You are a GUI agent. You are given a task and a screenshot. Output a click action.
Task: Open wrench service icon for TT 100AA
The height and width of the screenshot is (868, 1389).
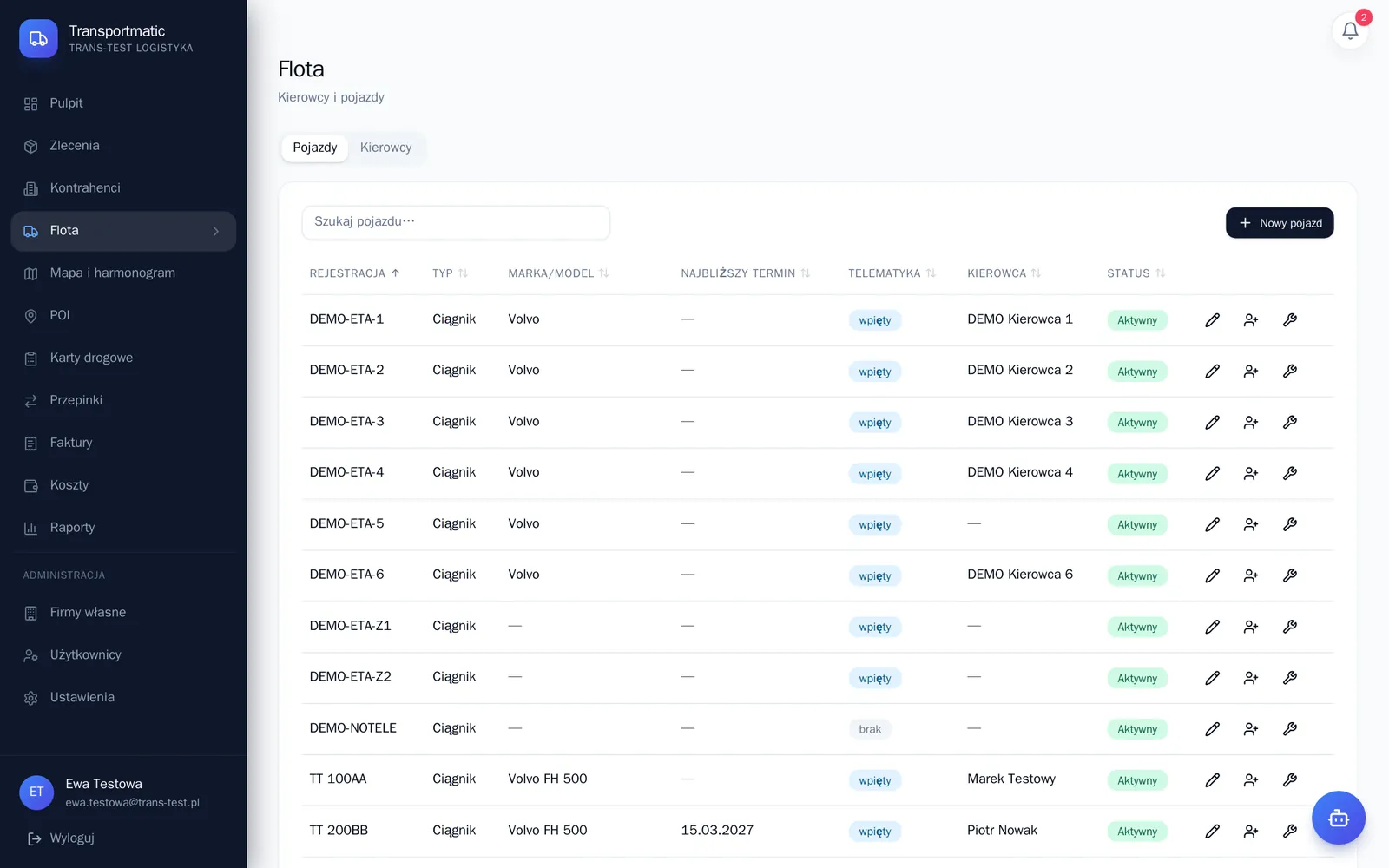(x=1290, y=780)
